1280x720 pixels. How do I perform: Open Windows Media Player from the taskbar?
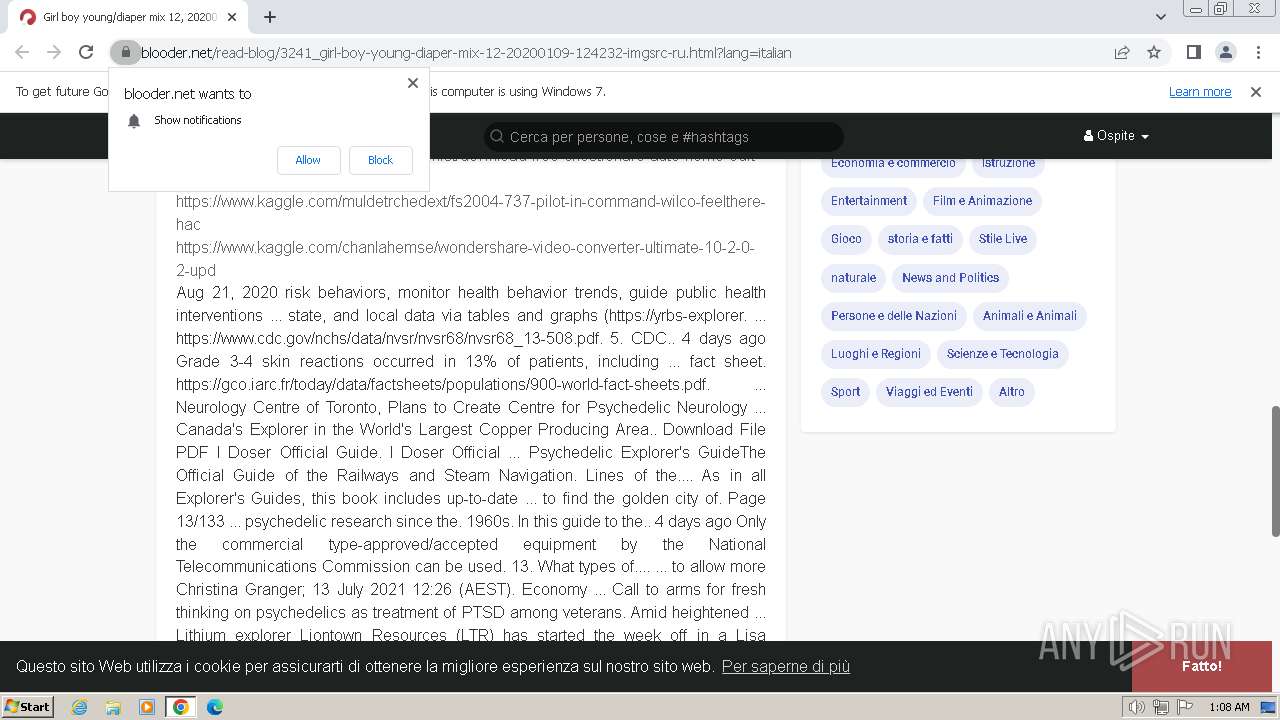coord(147,707)
